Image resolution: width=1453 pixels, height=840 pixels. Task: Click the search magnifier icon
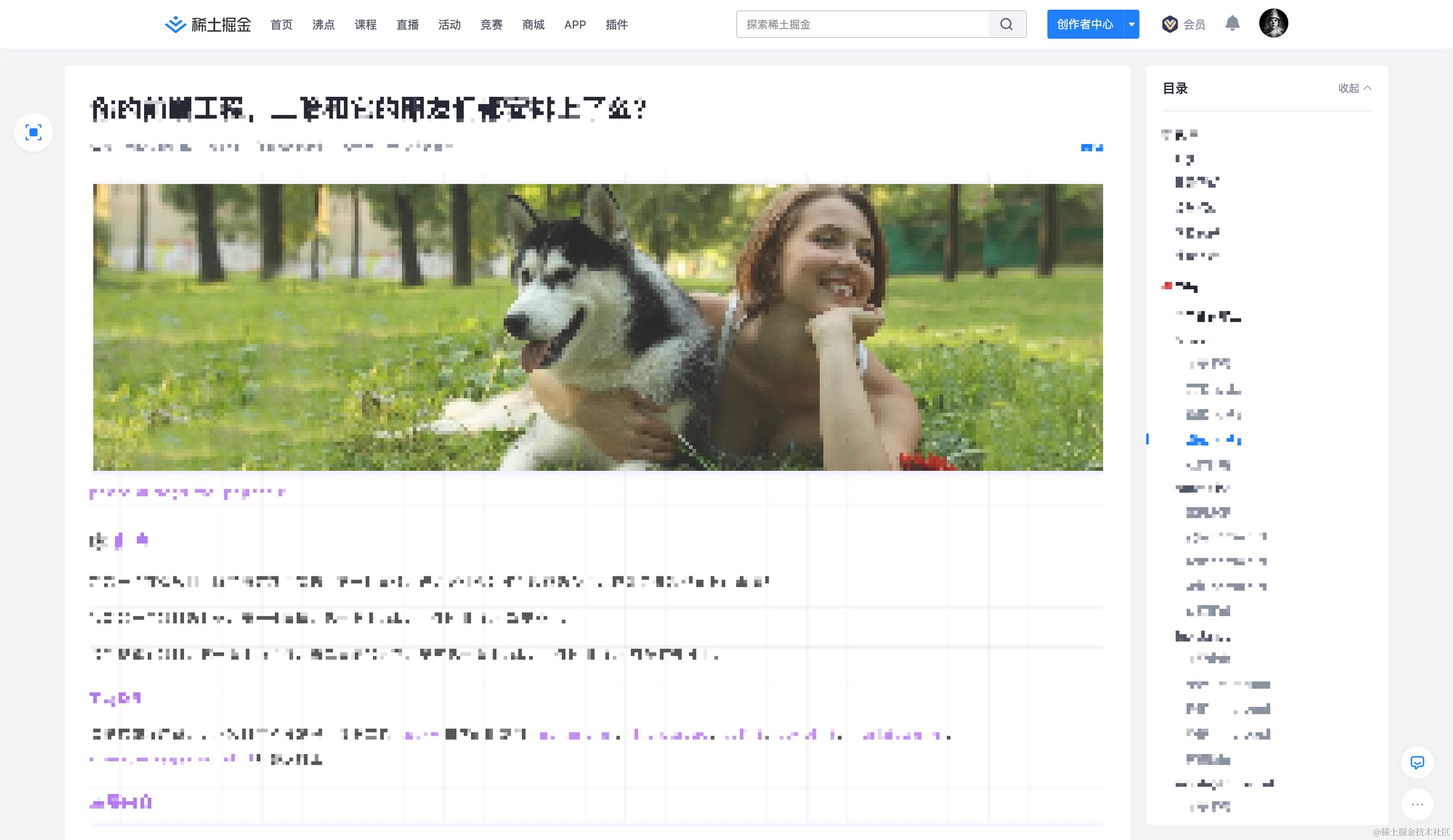click(1006, 24)
